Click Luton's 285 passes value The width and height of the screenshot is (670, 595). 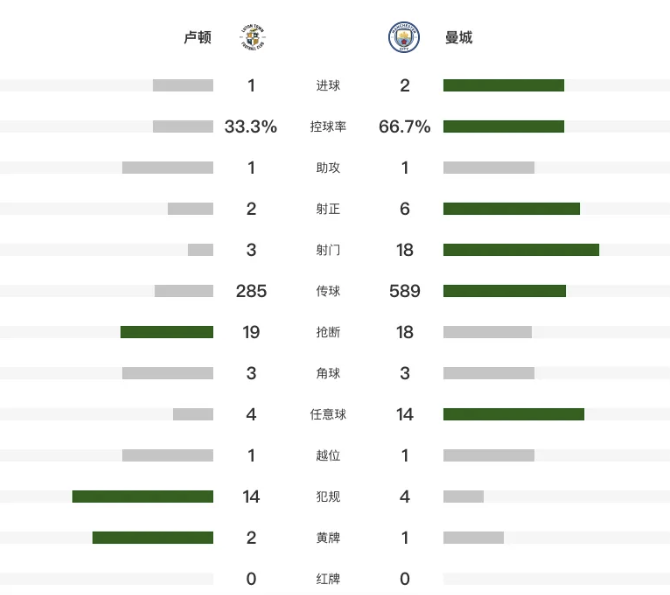coord(251,291)
